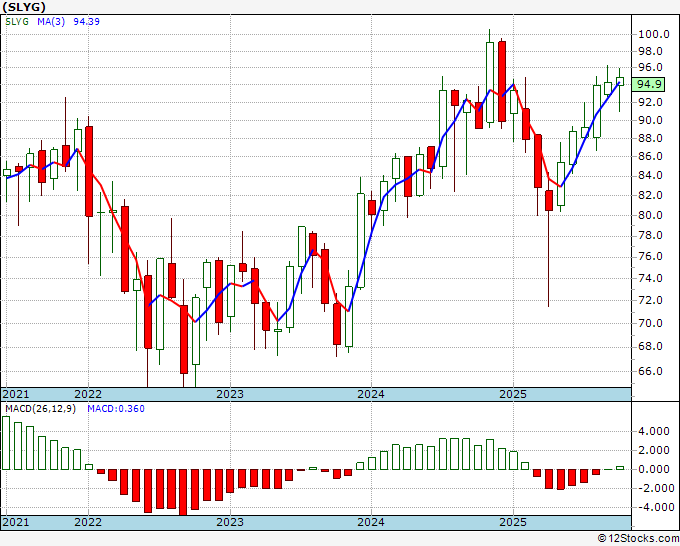Click the 70.0 price axis label
Image resolution: width=680 pixels, height=546 pixels.
650,323
